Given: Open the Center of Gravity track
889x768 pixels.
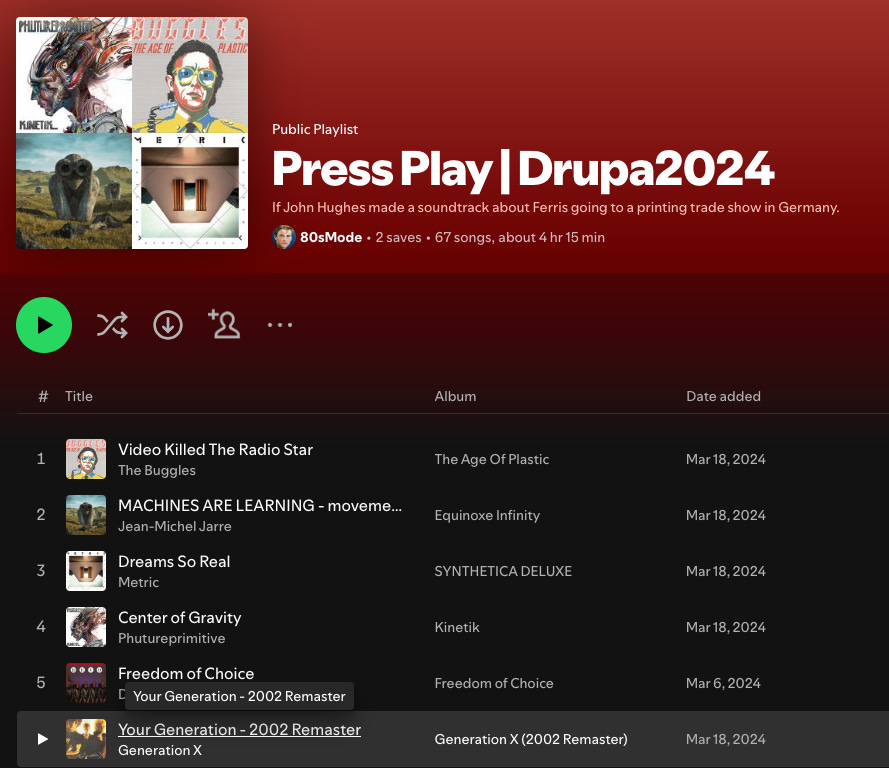Looking at the screenshot, I should point(180,618).
